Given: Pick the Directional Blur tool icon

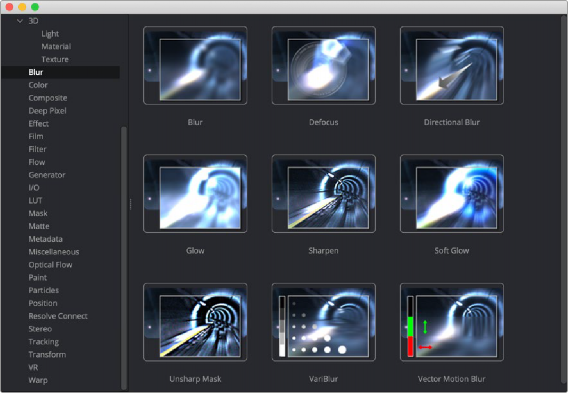Looking at the screenshot, I should [x=452, y=66].
